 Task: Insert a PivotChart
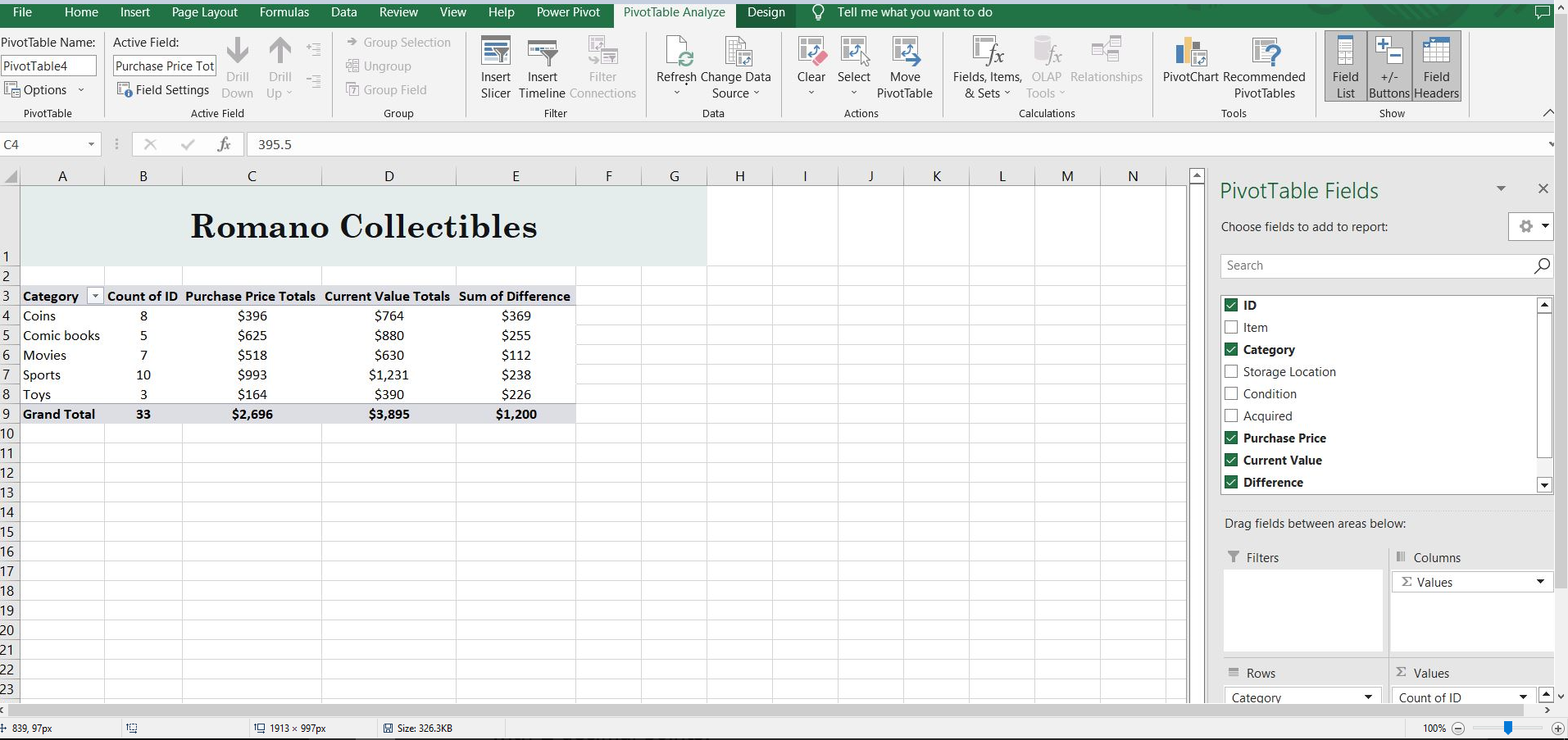coord(1190,60)
